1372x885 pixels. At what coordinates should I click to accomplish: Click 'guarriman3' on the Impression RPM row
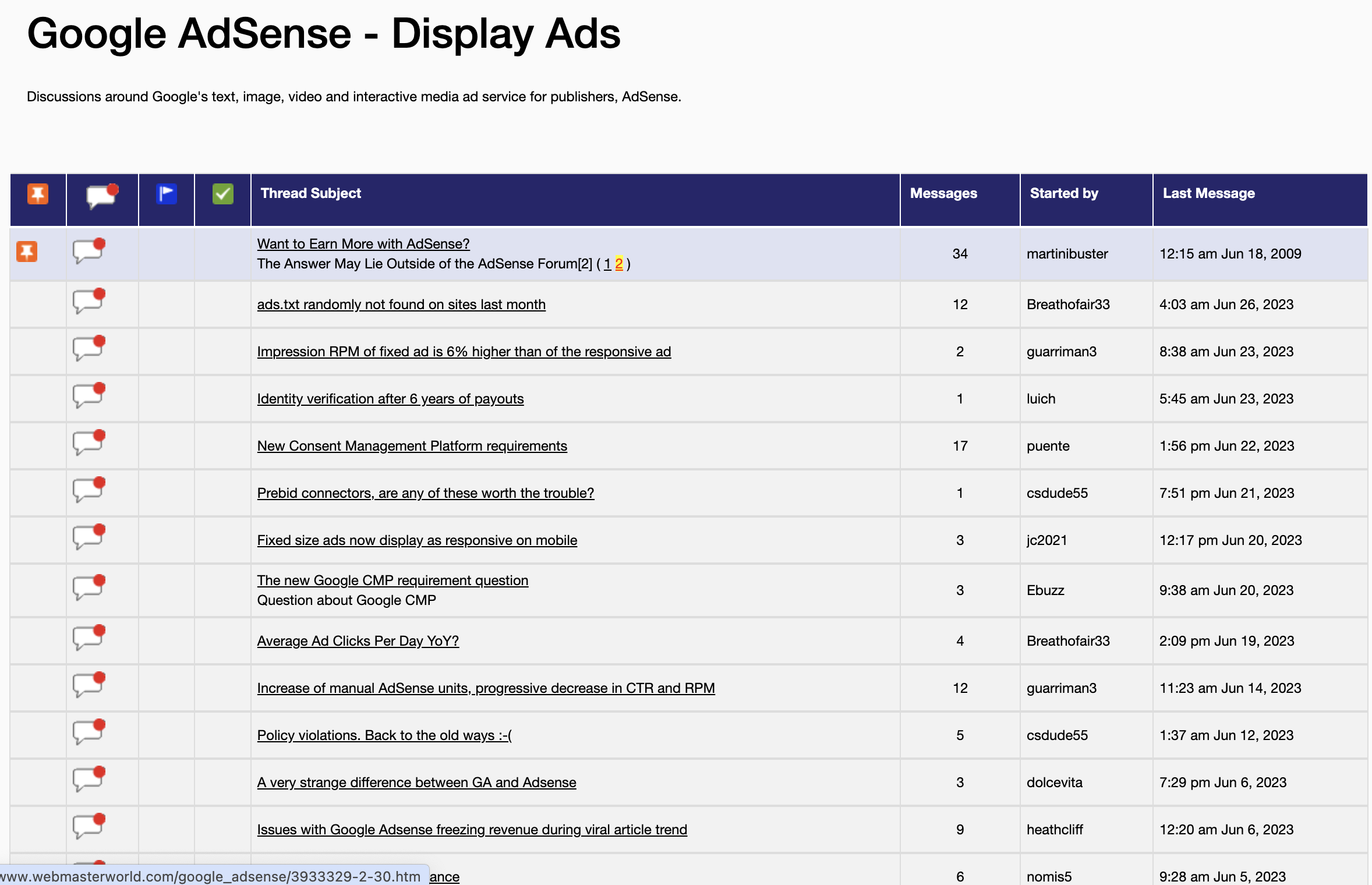coord(1061,352)
